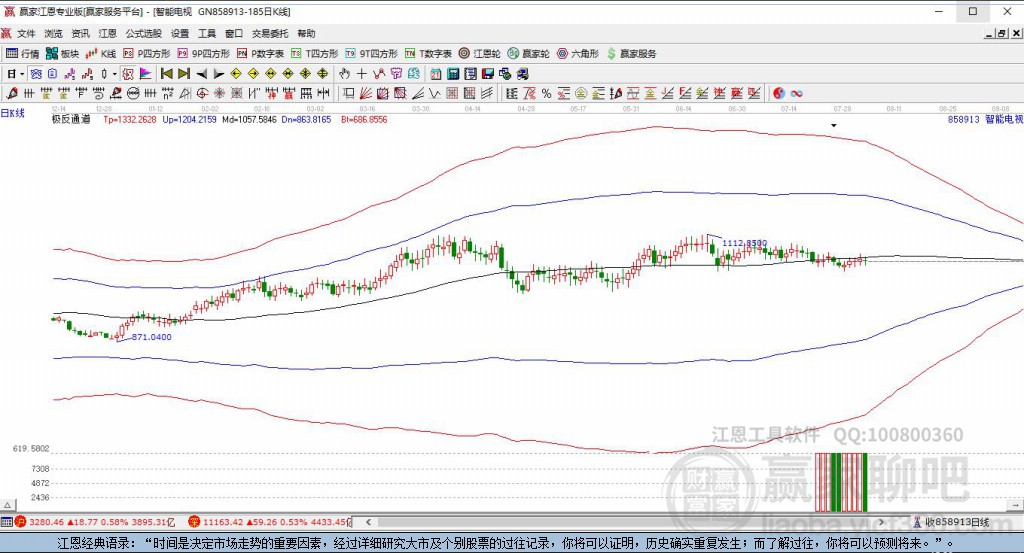This screenshot has height=553, width=1024.
Task: Click the yin-yang circle icon
Action: (x=778, y=93)
